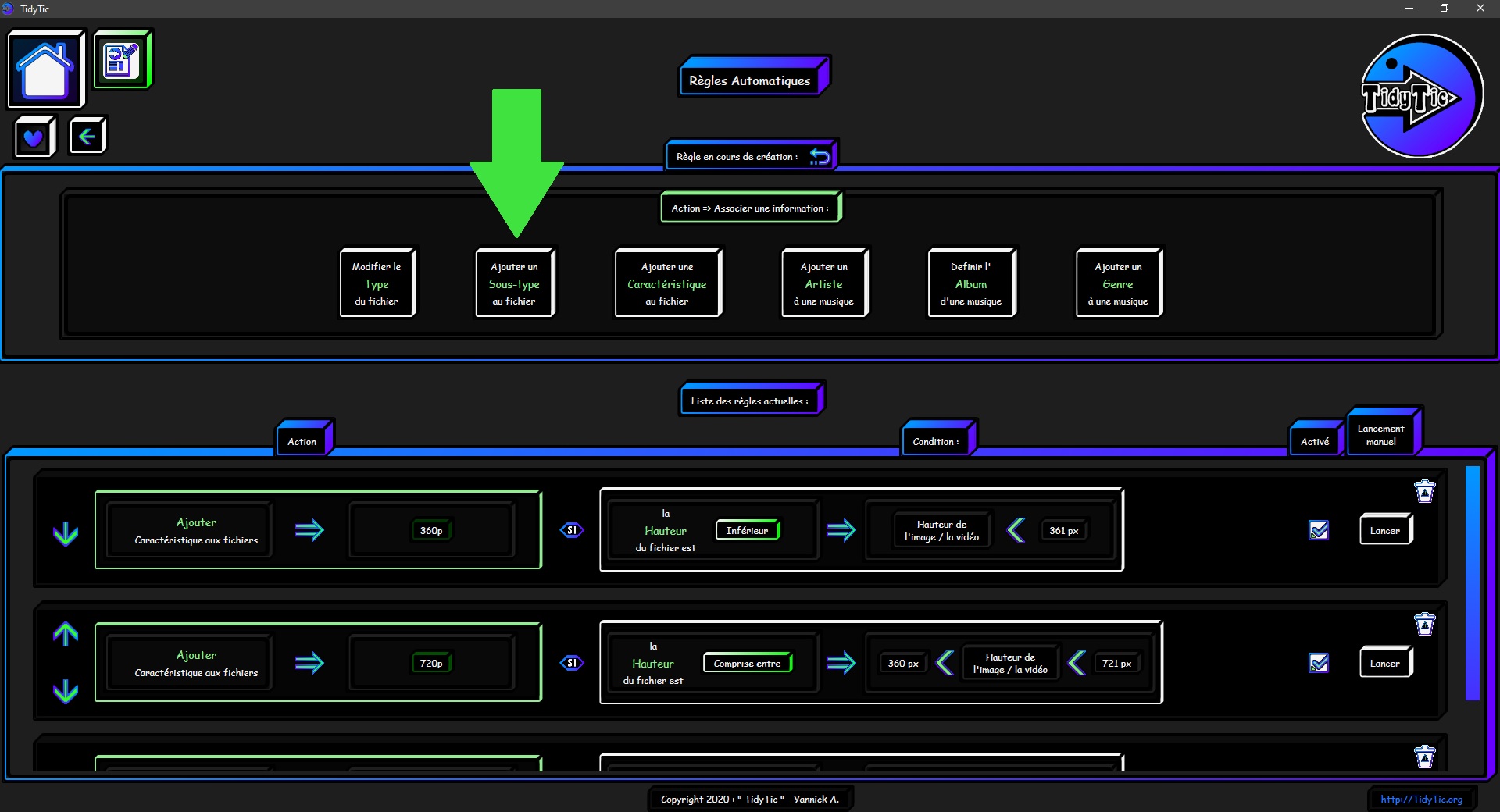Click the 720p characteristic value
Viewport: 1500px width, 812px height.
(431, 663)
